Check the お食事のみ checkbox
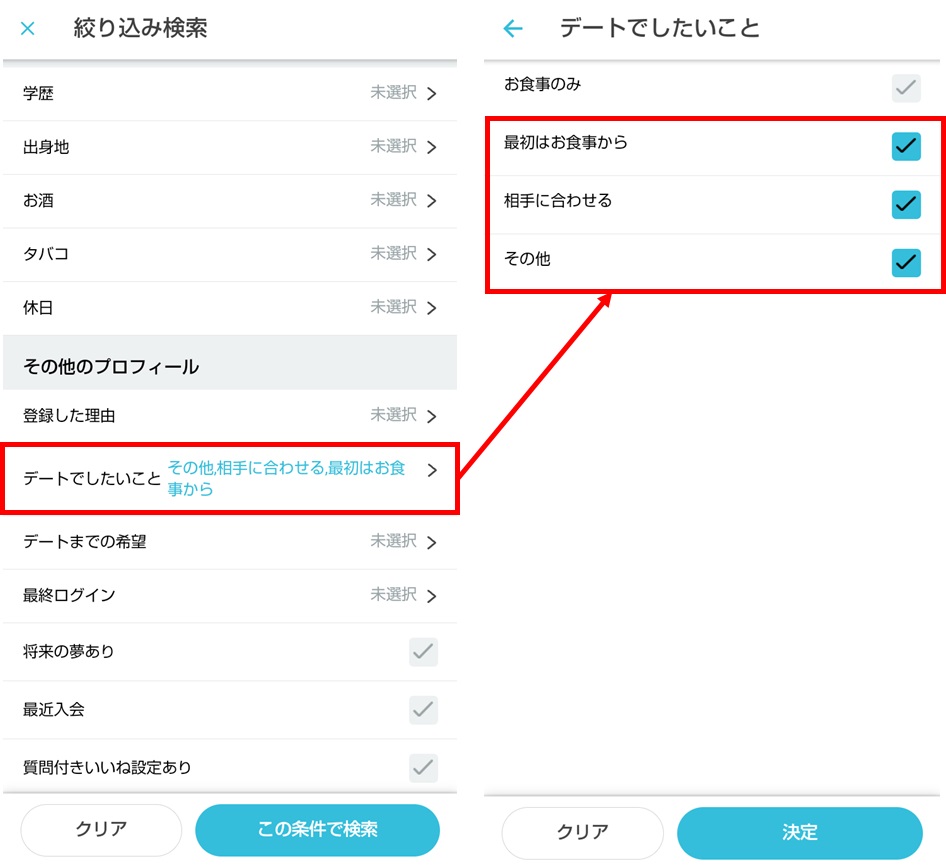Screen dimensions: 946x866 pyautogui.click(x=905, y=88)
